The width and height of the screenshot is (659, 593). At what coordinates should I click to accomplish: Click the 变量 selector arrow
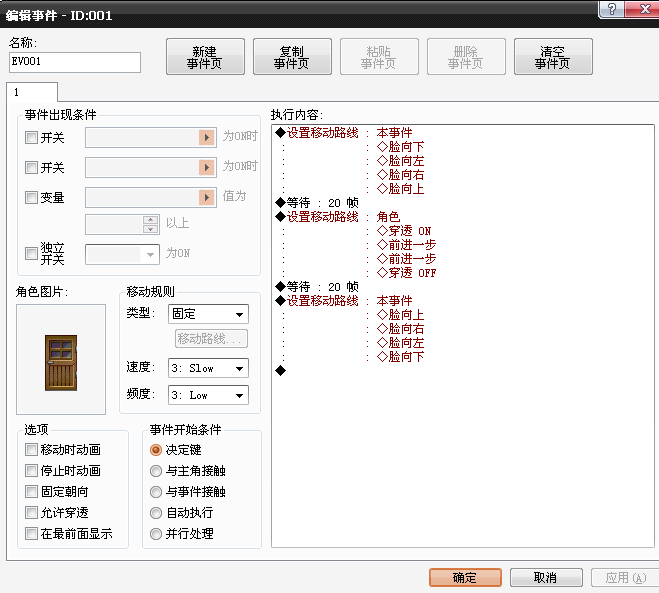pos(206,197)
